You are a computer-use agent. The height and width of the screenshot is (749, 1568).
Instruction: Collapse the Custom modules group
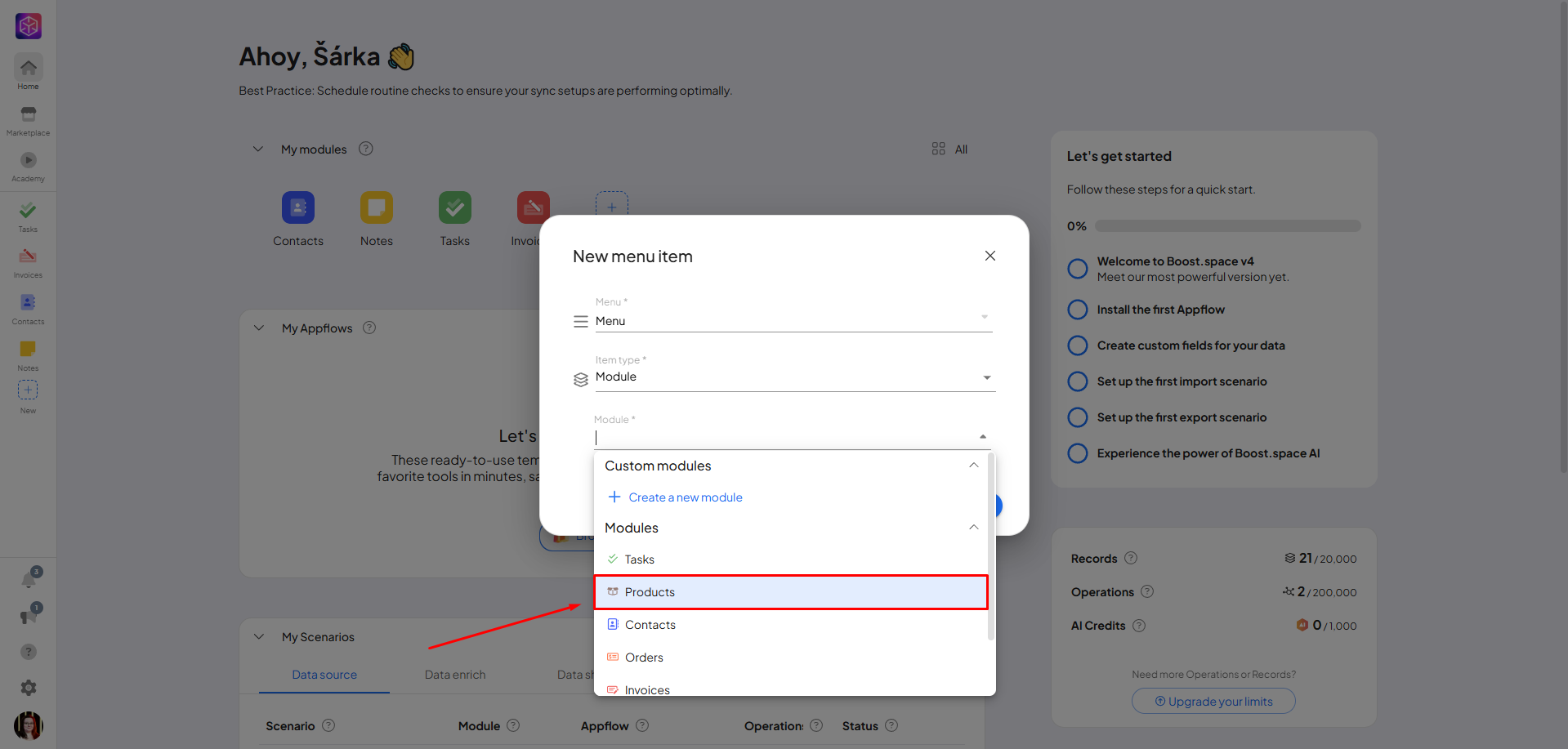pos(973,466)
